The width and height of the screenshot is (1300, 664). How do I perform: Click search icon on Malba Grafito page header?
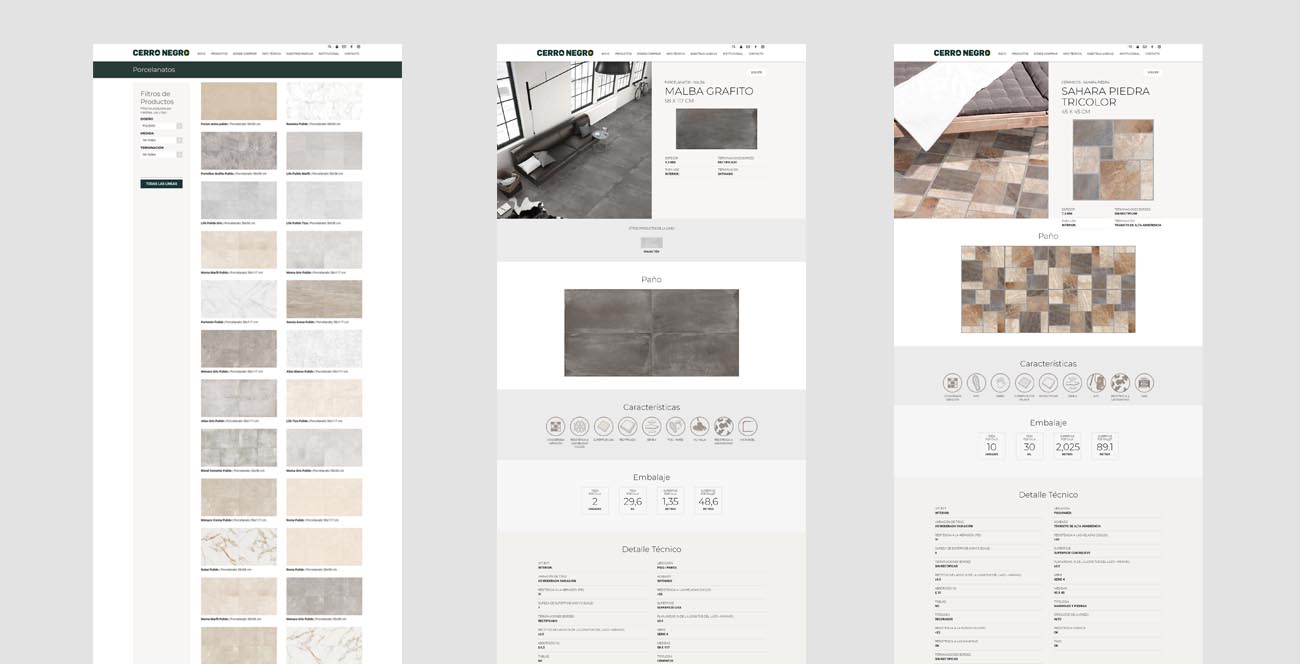pyautogui.click(x=734, y=47)
